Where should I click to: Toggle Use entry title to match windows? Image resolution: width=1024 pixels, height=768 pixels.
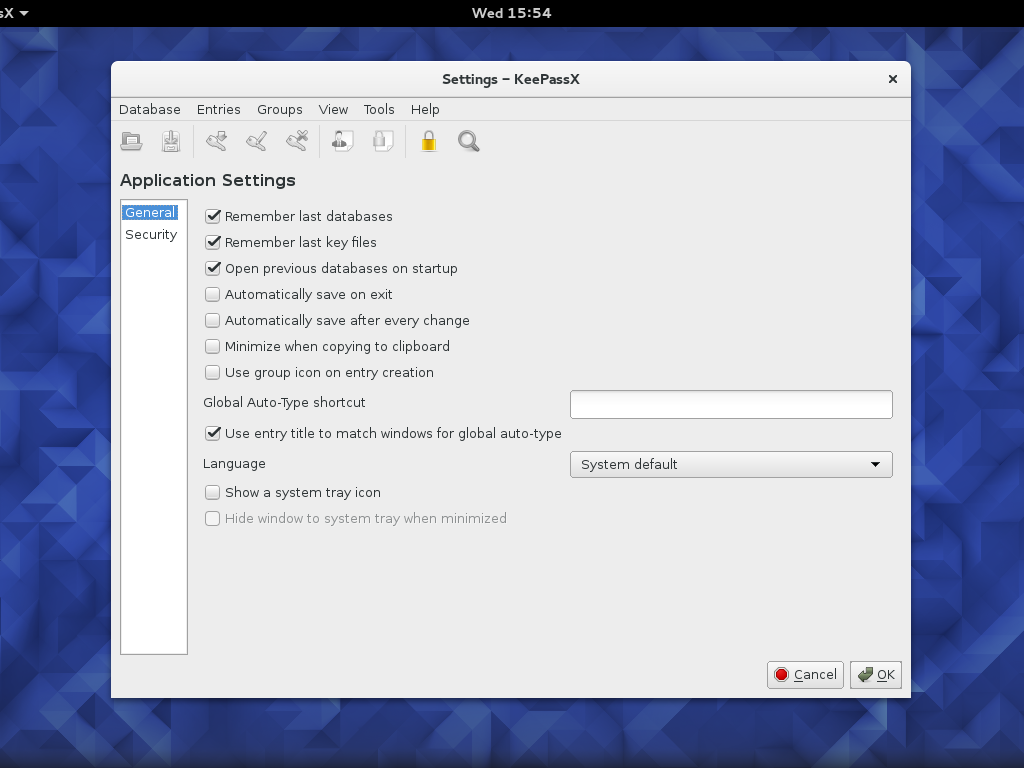tap(213, 433)
